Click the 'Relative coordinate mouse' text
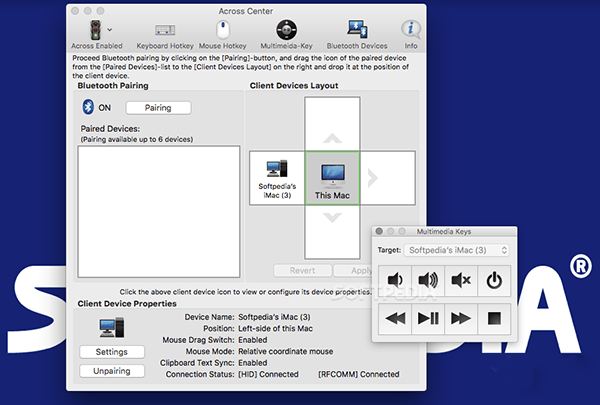The height and width of the screenshot is (405, 600). (x=285, y=351)
